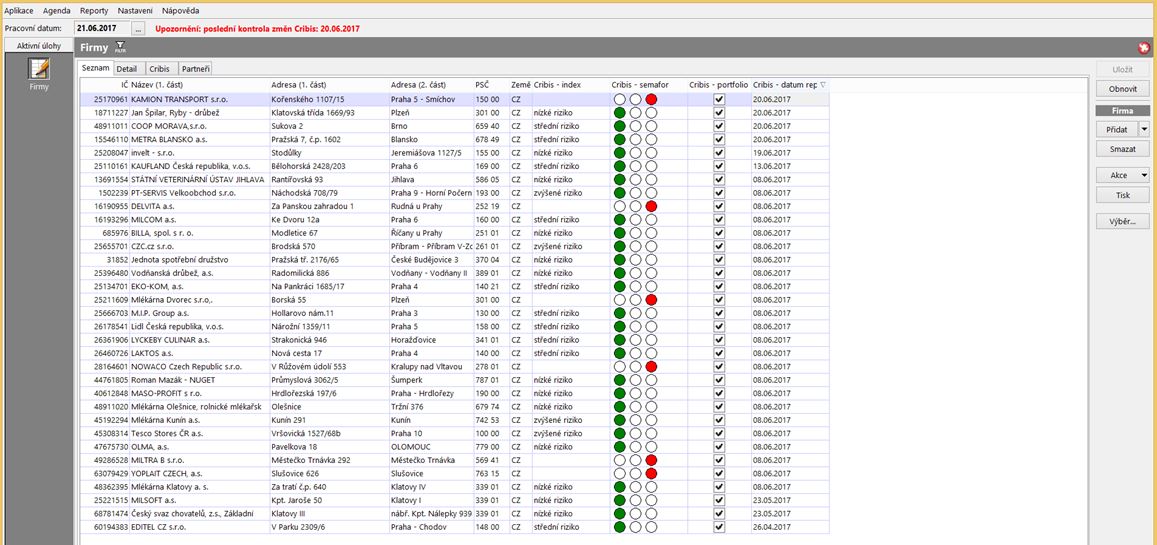Viewport: 1157px width, 545px height.
Task: Select the Seznam tab
Action: (95, 68)
